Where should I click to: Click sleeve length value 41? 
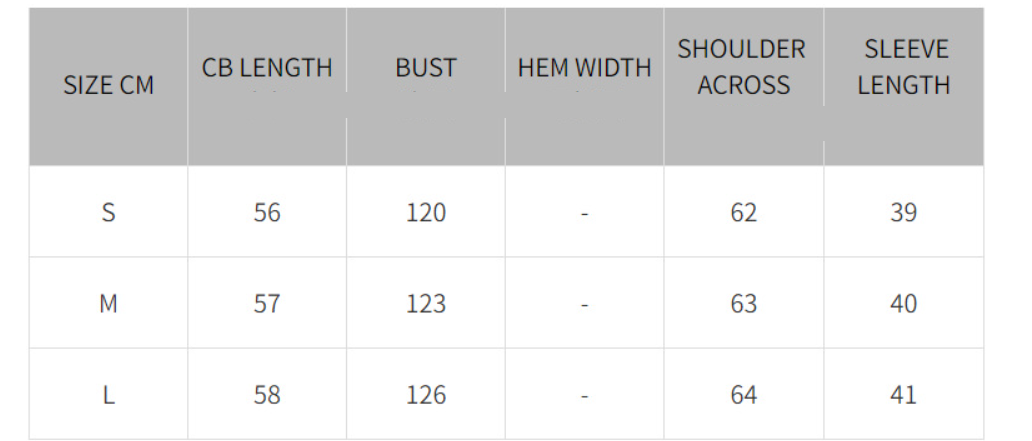904,395
